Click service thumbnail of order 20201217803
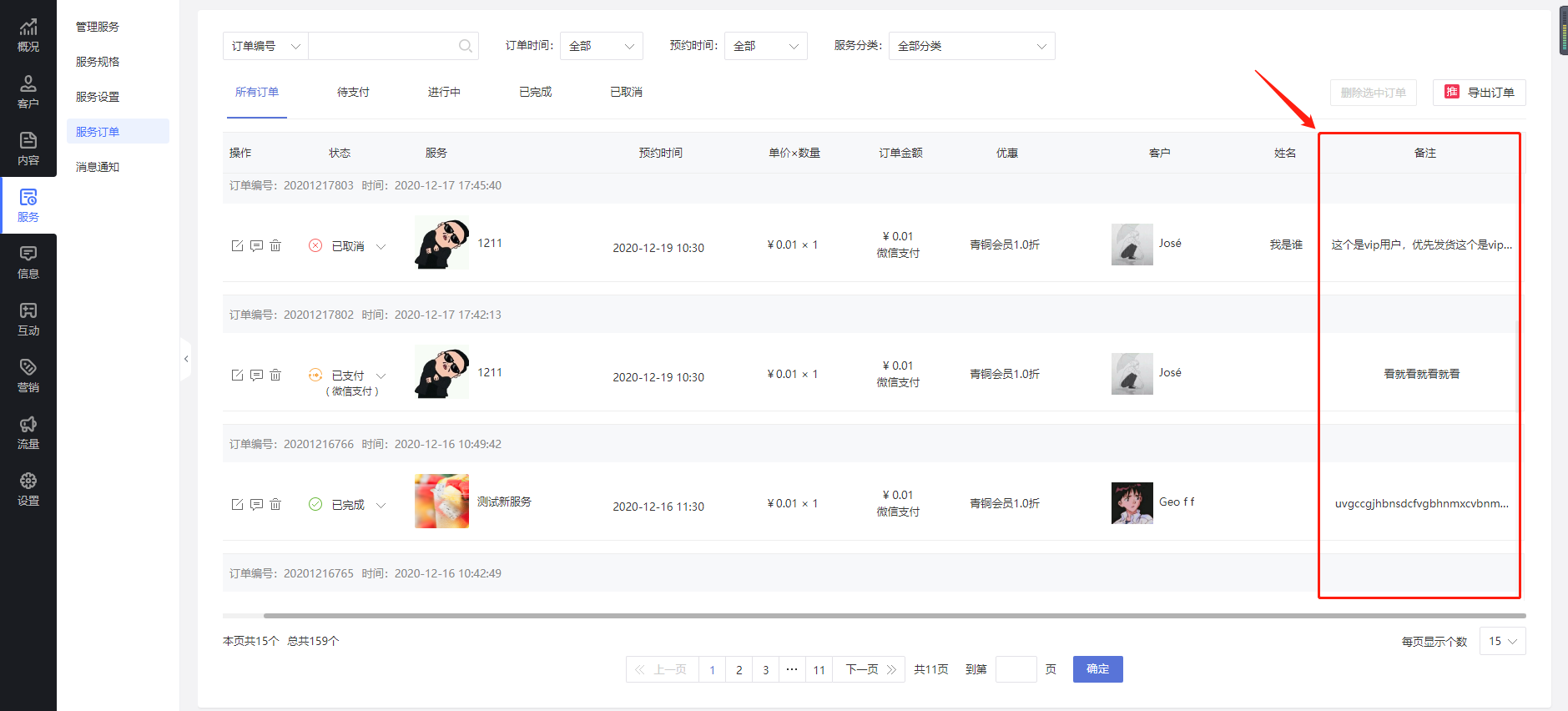Viewport: 1568px width, 711px height. (x=441, y=242)
